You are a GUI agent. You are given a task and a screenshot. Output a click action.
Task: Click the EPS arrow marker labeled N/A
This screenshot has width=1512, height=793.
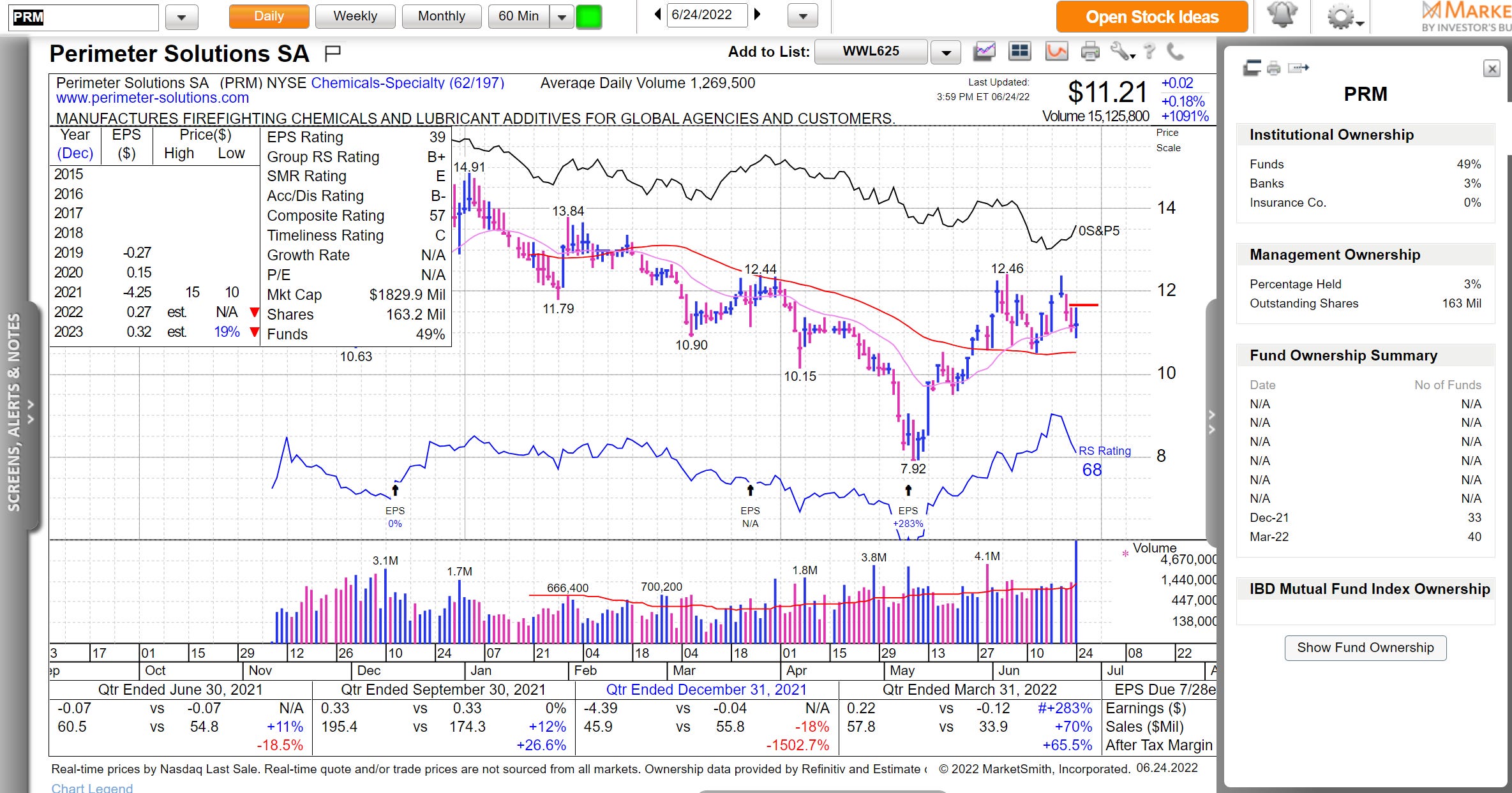pos(751,490)
